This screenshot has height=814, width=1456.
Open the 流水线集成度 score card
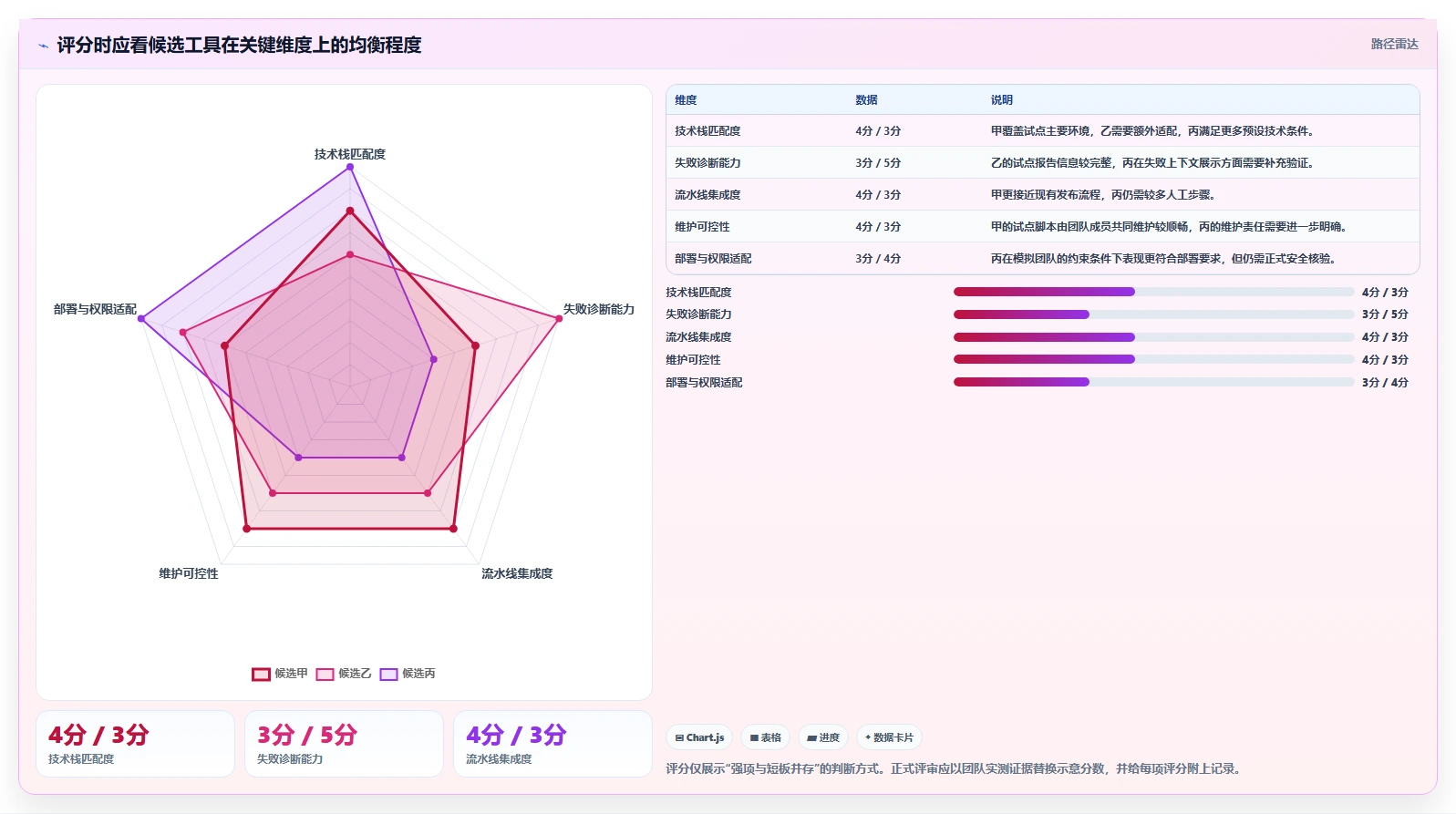pos(552,744)
